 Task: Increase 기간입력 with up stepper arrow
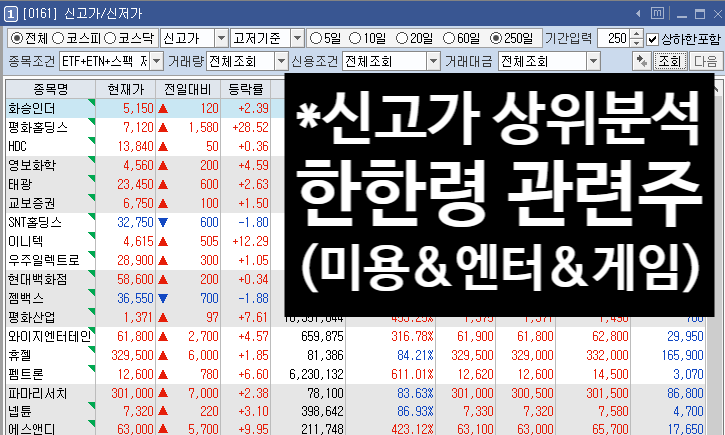click(x=637, y=34)
